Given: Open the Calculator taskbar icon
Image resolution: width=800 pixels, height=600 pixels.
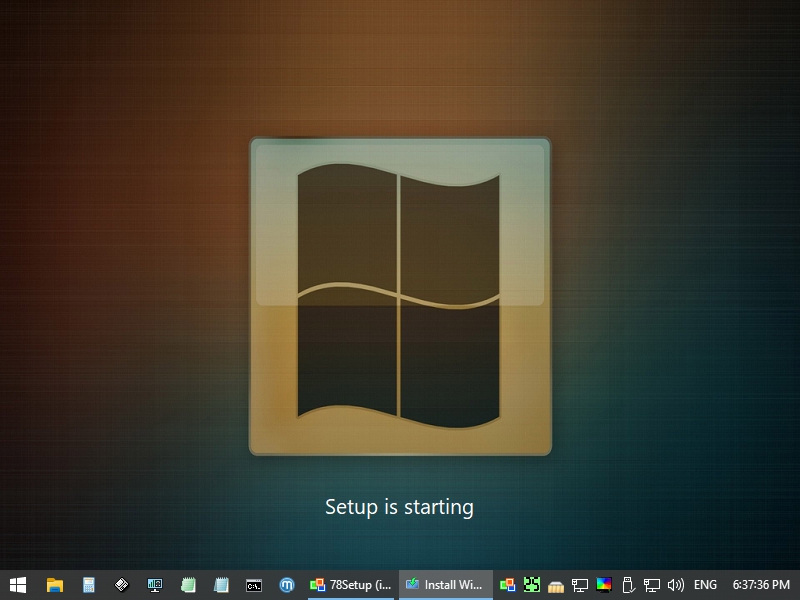Looking at the screenshot, I should click(x=89, y=585).
